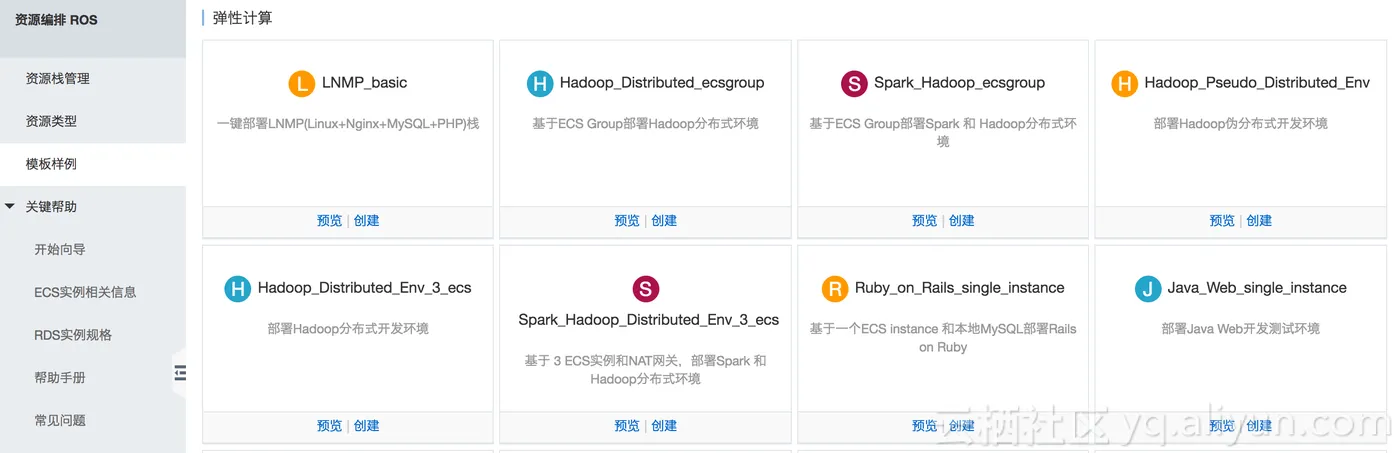Preview the LNMP_basic template
Viewport: 1400px width, 453px height.
click(x=329, y=221)
